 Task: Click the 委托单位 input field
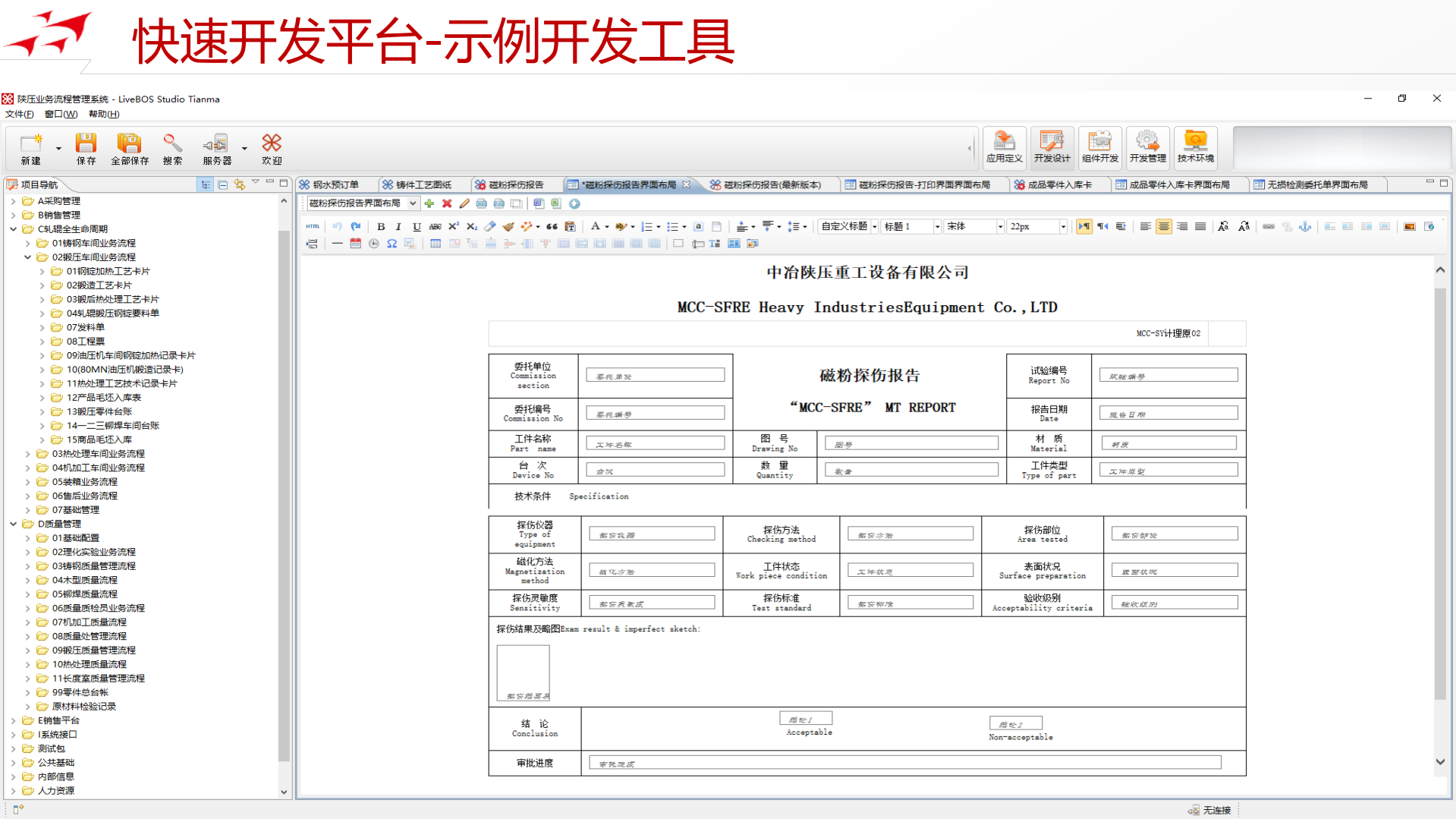(654, 374)
